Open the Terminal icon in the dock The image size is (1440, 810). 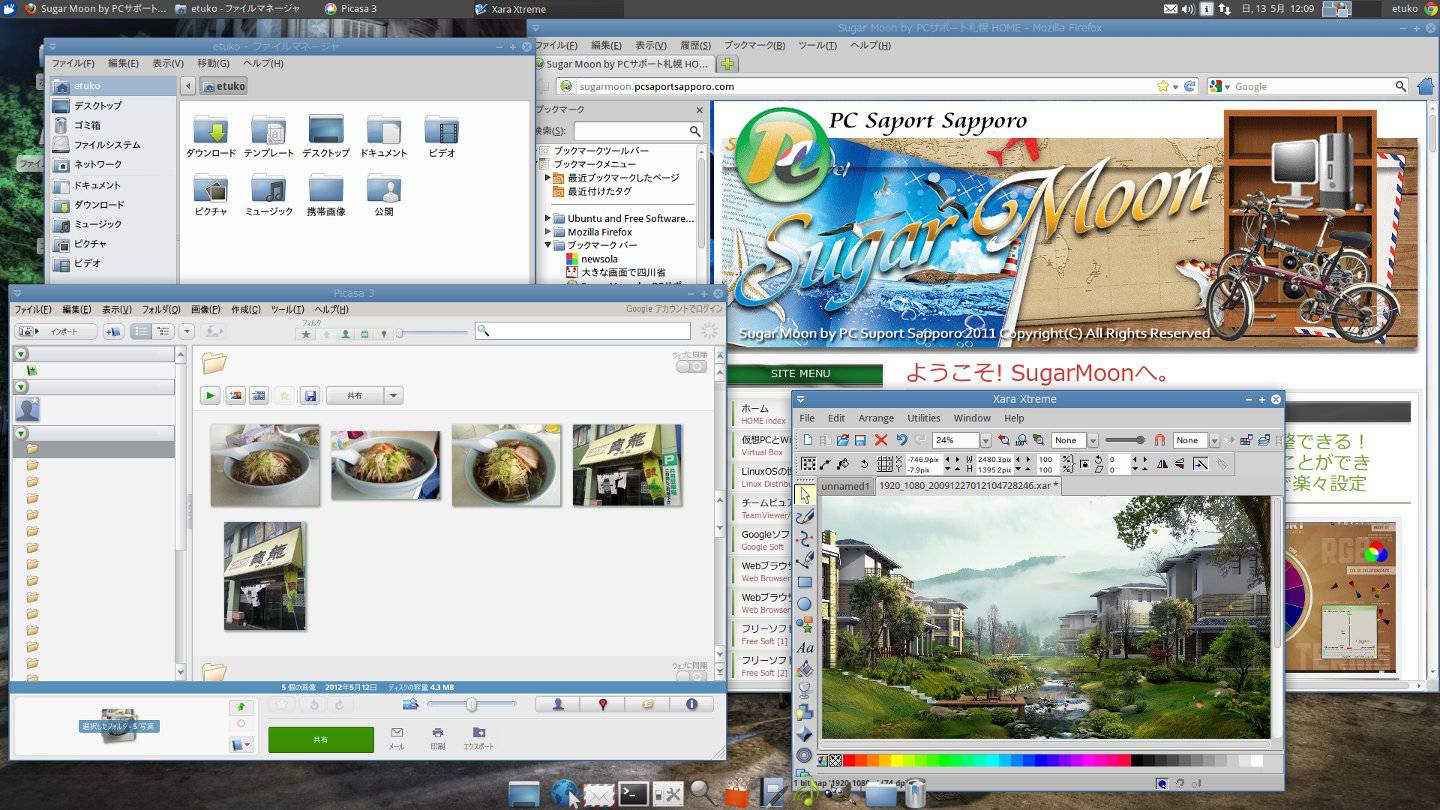tap(633, 794)
